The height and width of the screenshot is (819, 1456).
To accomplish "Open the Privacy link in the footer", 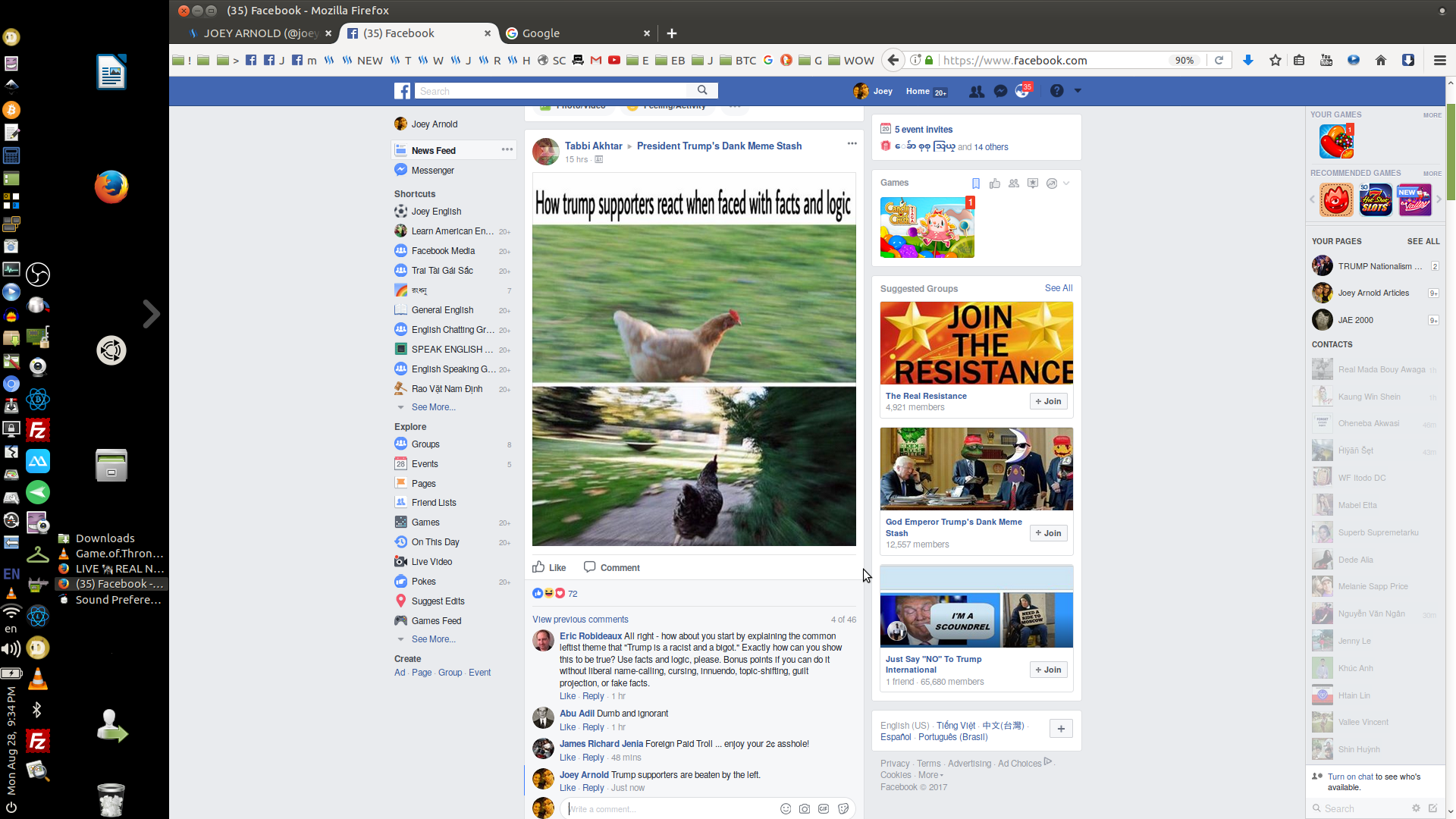I will point(894,764).
